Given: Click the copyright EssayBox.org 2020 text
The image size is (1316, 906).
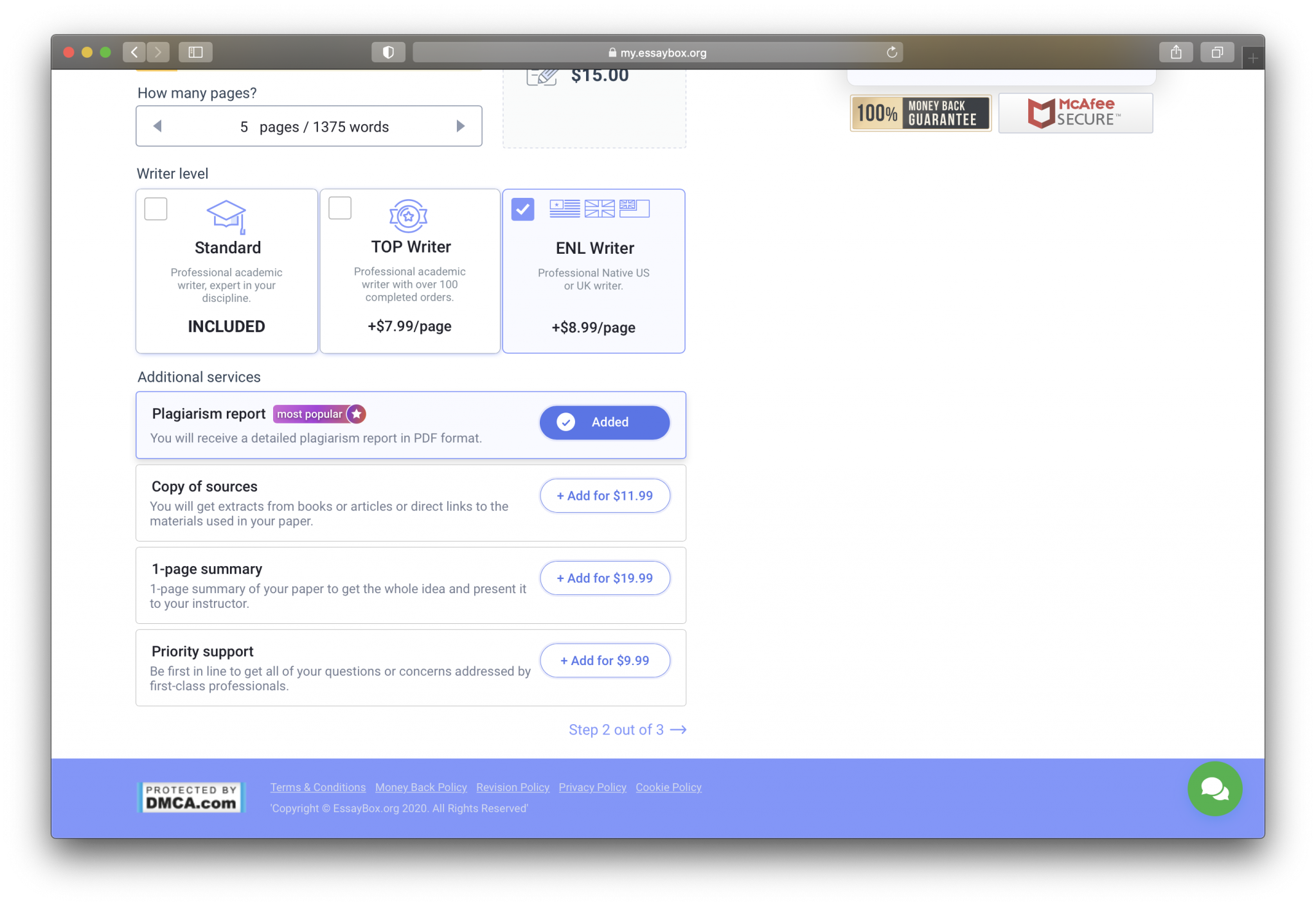Looking at the screenshot, I should click(399, 808).
